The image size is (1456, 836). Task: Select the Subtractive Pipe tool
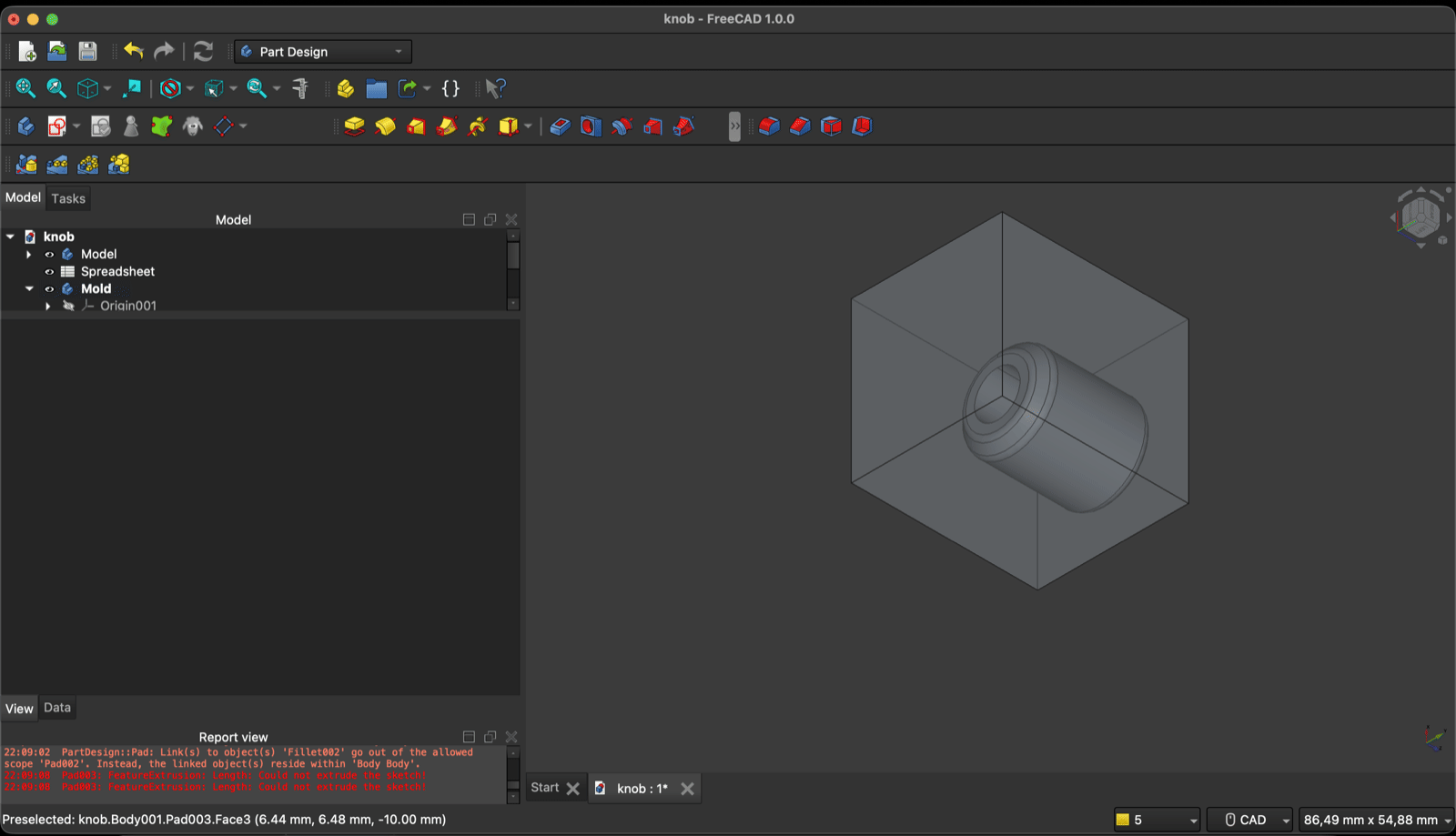coord(684,126)
